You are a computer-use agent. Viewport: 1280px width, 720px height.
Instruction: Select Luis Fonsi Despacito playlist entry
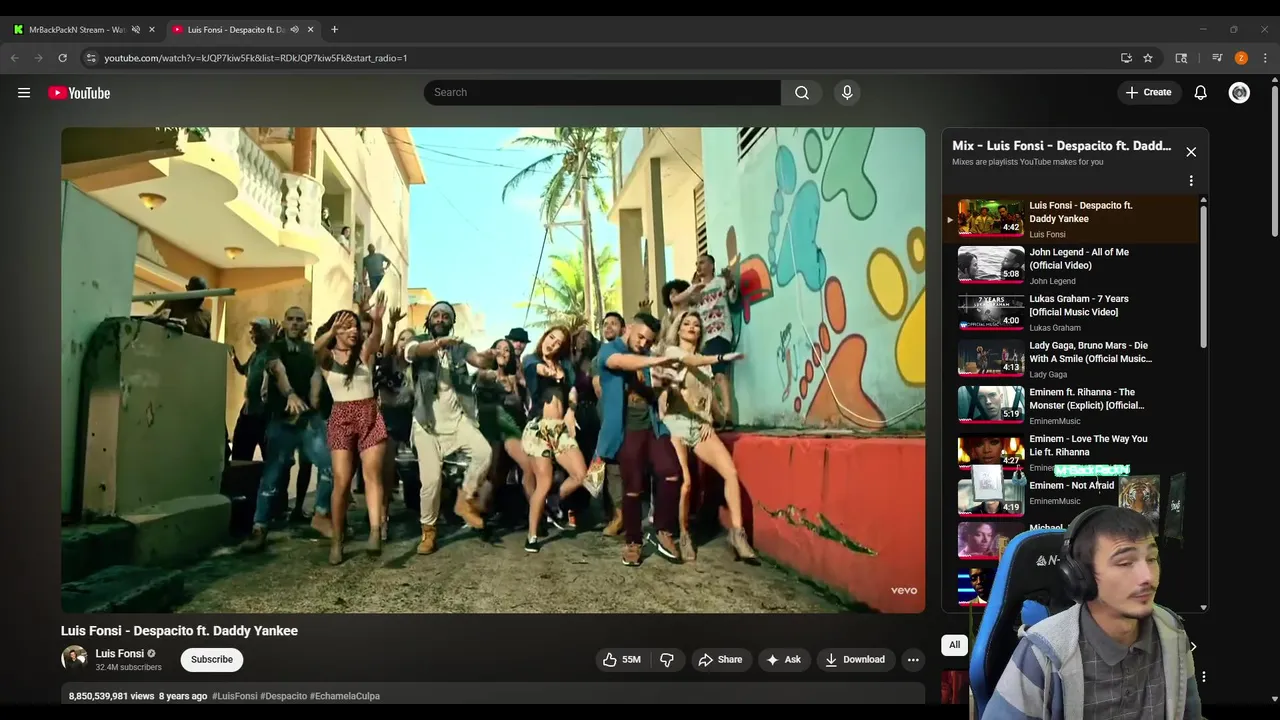click(x=1070, y=219)
